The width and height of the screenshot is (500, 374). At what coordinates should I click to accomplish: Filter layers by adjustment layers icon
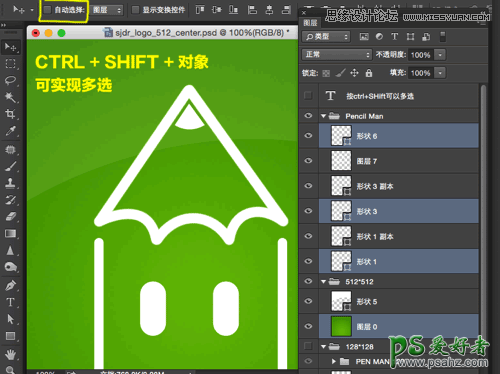pyautogui.click(x=379, y=37)
